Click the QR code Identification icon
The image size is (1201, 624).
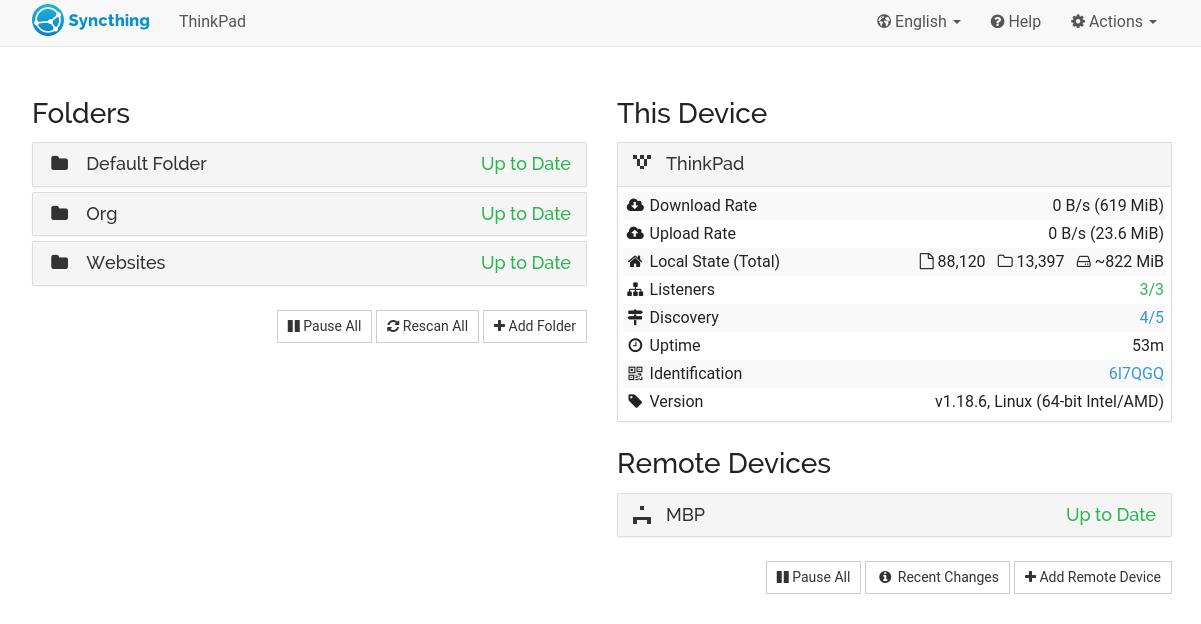[x=635, y=374]
